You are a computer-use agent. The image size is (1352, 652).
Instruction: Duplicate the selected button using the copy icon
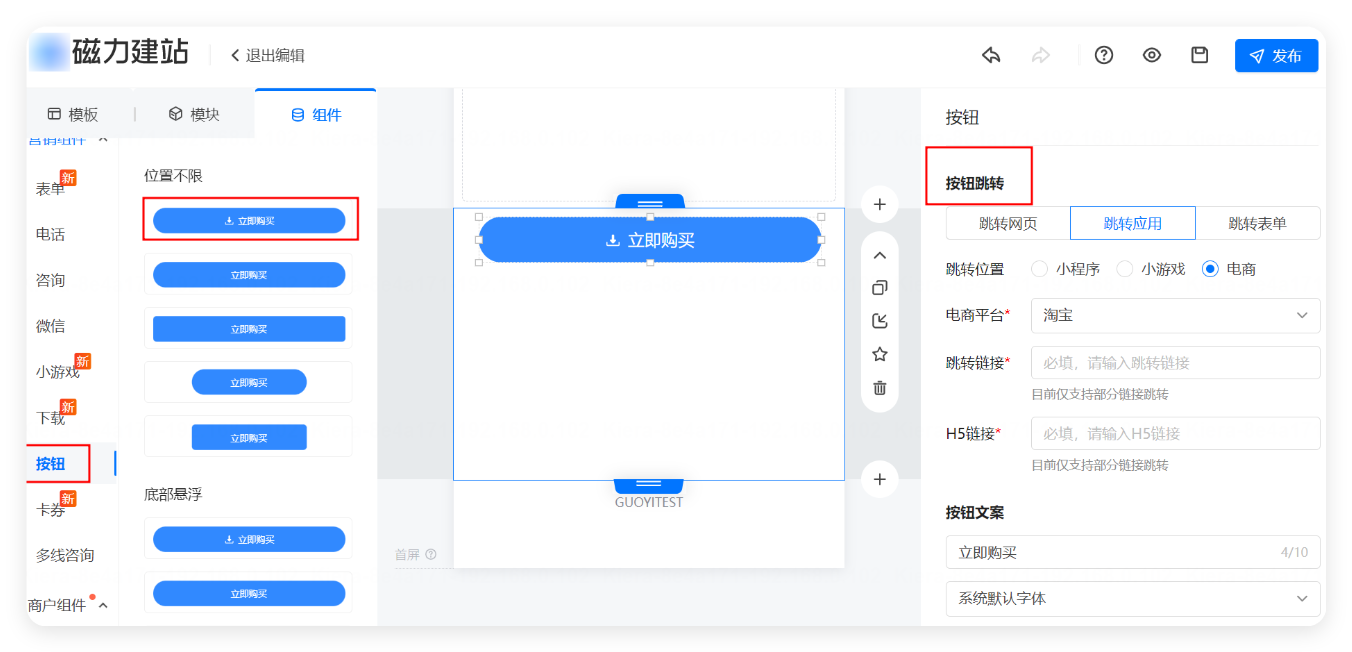click(879, 287)
